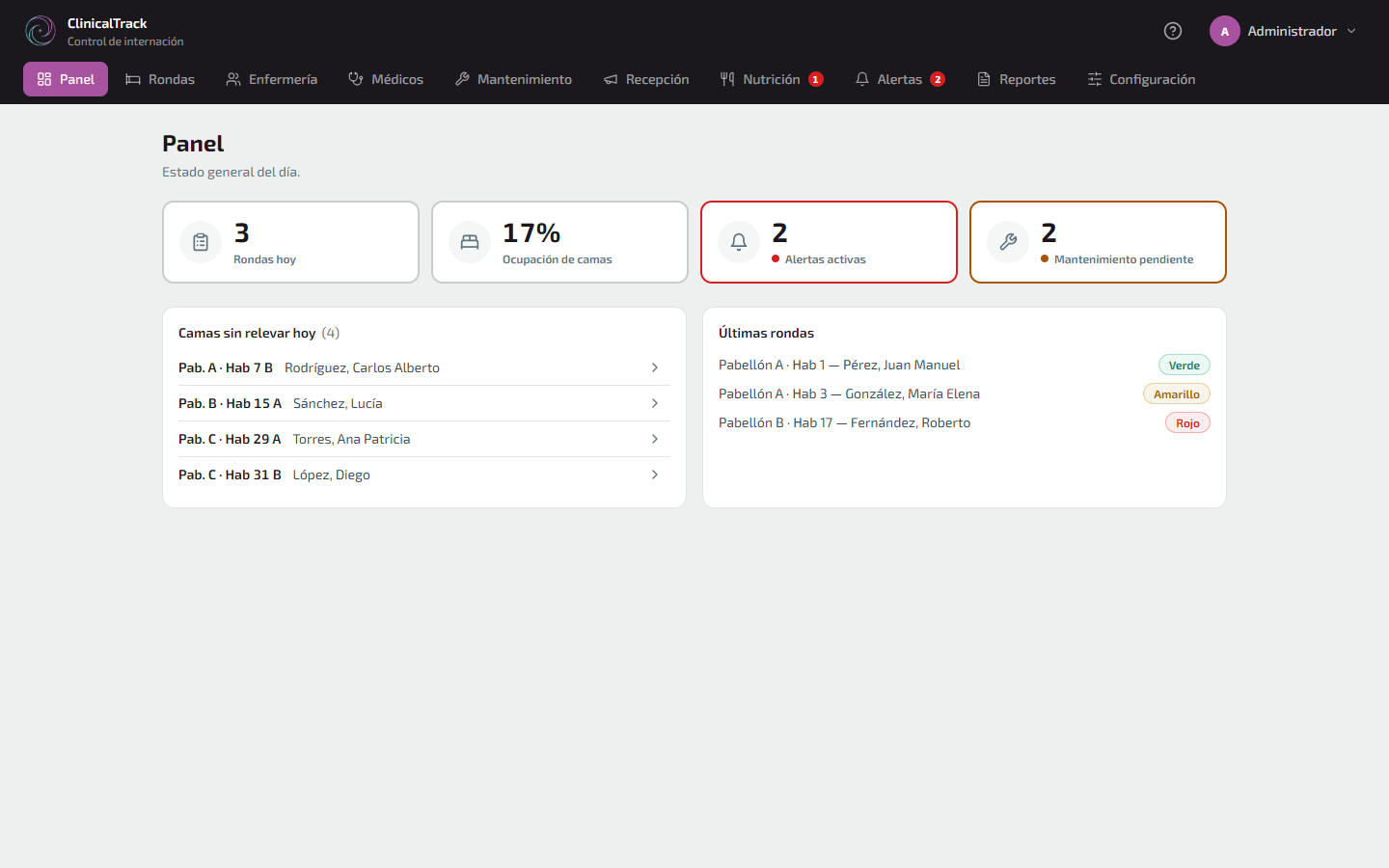Screen dimensions: 1389x868
Task: Click the megaphone icon beside Recepción
Action: [611, 79]
